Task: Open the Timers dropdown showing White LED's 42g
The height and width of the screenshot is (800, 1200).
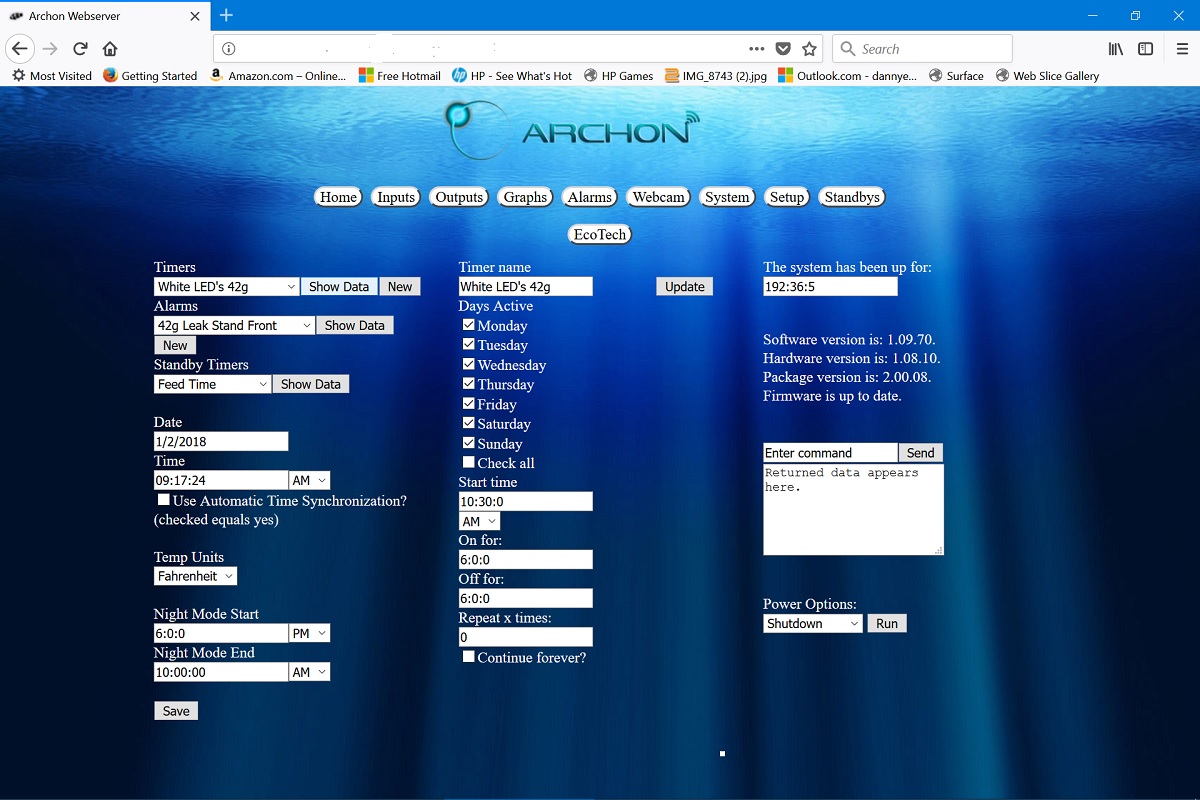Action: click(226, 286)
